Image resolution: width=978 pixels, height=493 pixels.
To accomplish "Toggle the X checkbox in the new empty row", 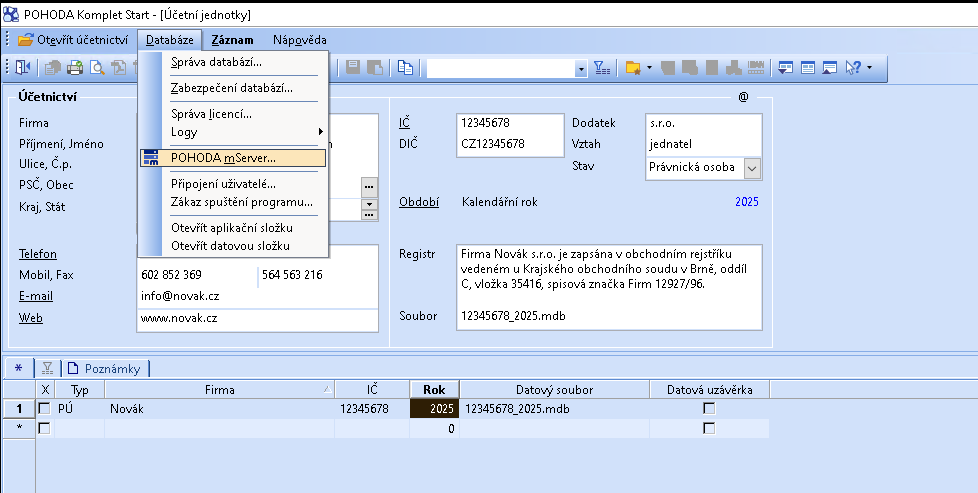I will pos(44,429).
